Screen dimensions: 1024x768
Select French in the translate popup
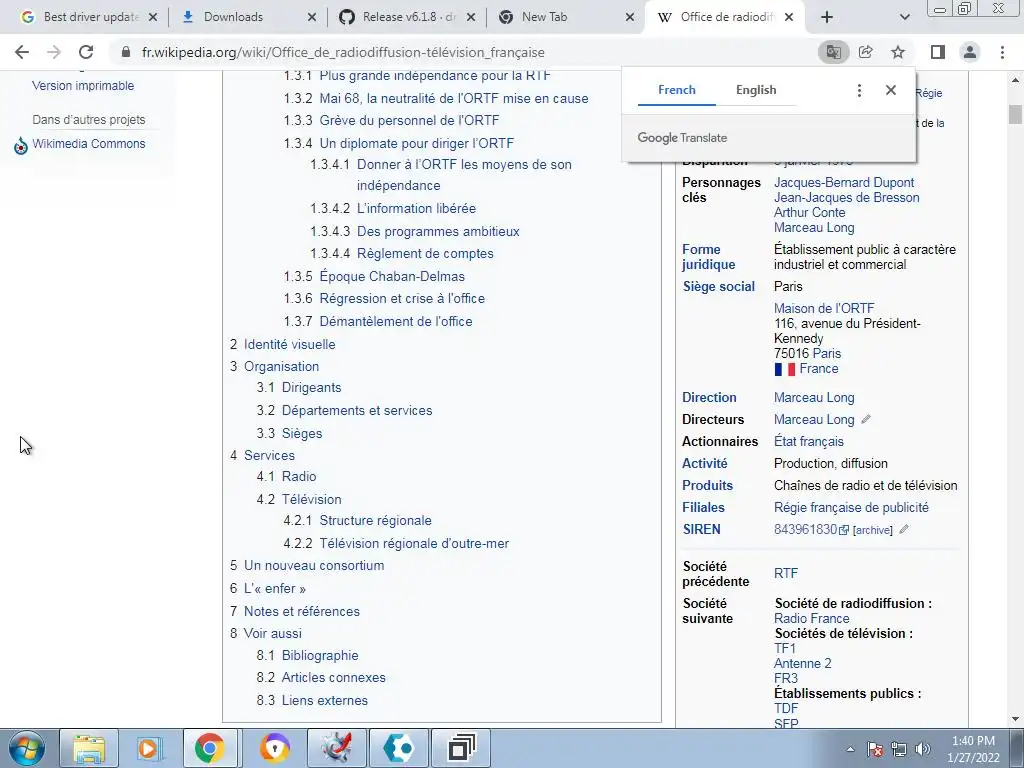click(677, 90)
